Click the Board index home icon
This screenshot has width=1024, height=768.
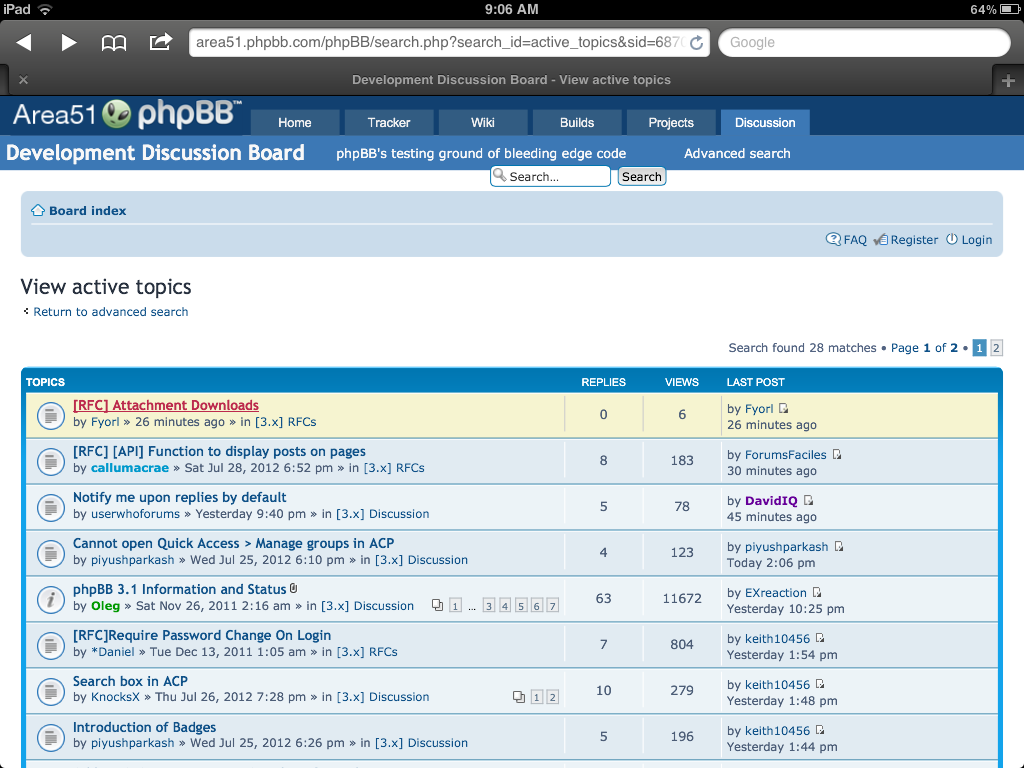(x=38, y=211)
